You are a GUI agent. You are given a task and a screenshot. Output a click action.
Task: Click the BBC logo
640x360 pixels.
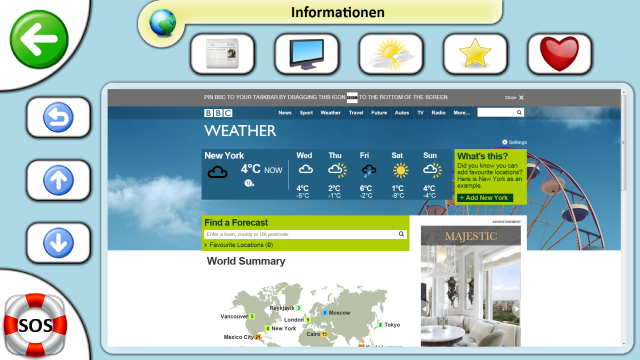coord(218,113)
